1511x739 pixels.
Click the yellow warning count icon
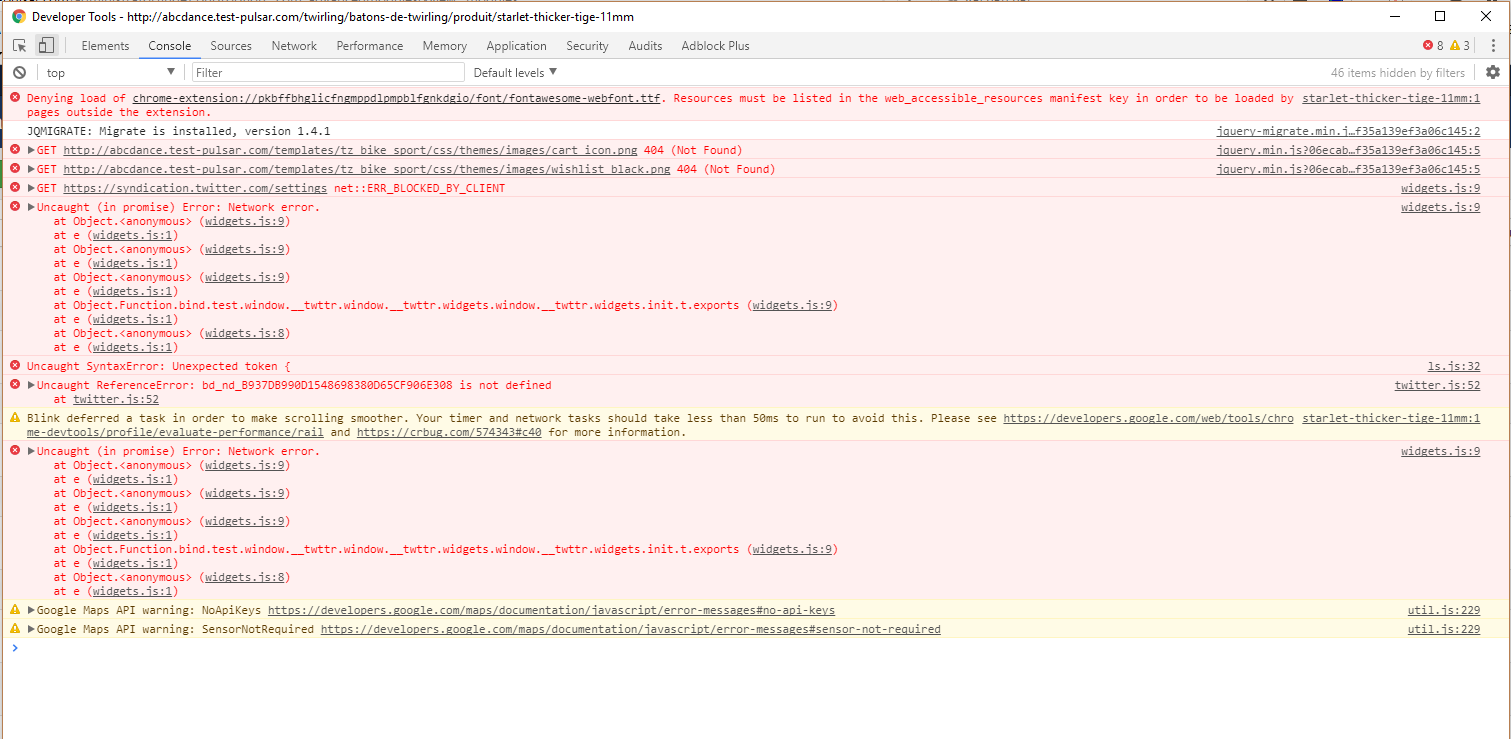click(1455, 46)
